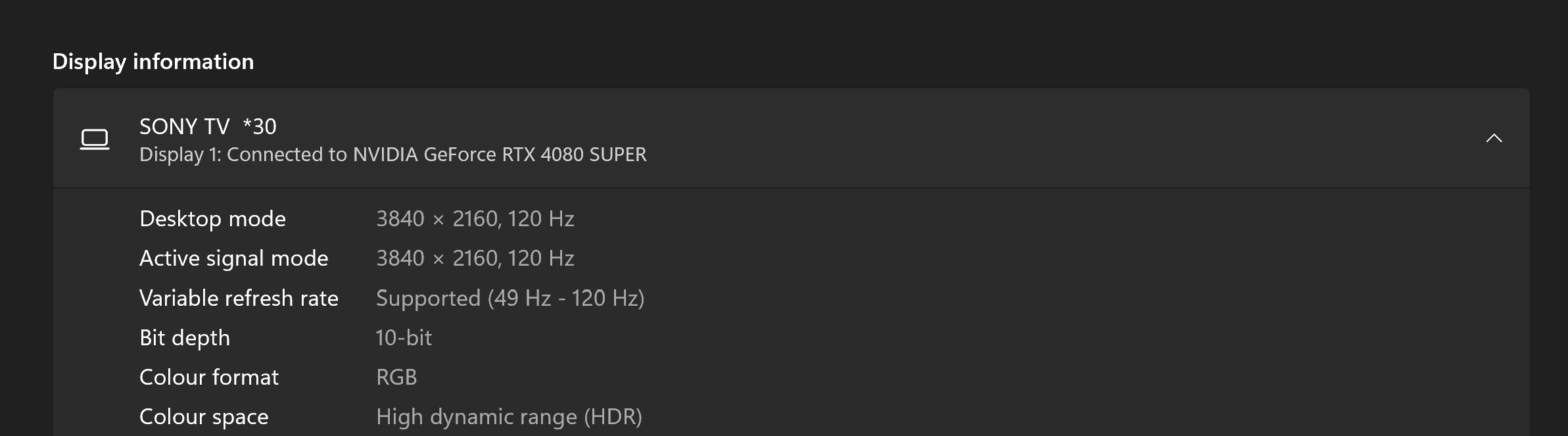Viewport: 1568px width, 436px height.
Task: Click the Active signal mode label
Action: [x=233, y=258]
